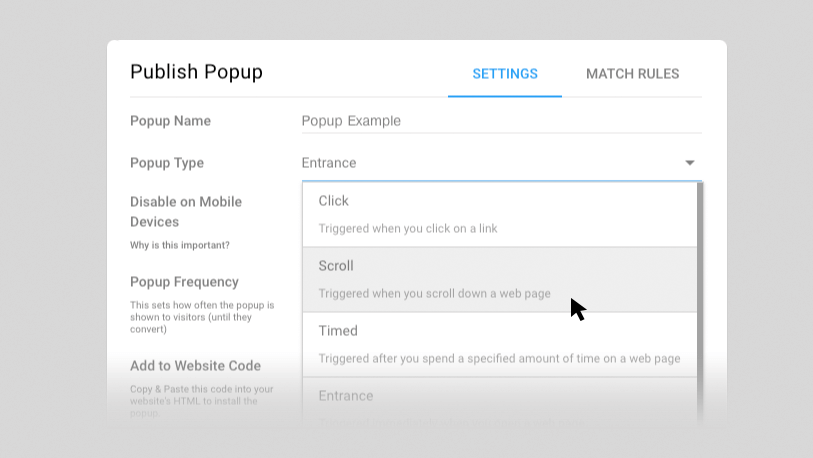The width and height of the screenshot is (813, 458).
Task: Click the Publish Popup dialog title
Action: coord(196,72)
